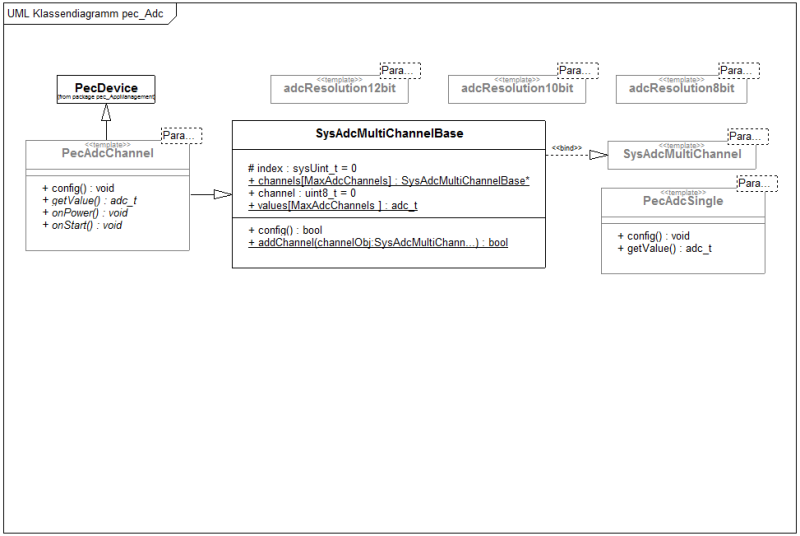Click arrowhead pointing into SysAdcMultiChannelBase

tap(223, 194)
